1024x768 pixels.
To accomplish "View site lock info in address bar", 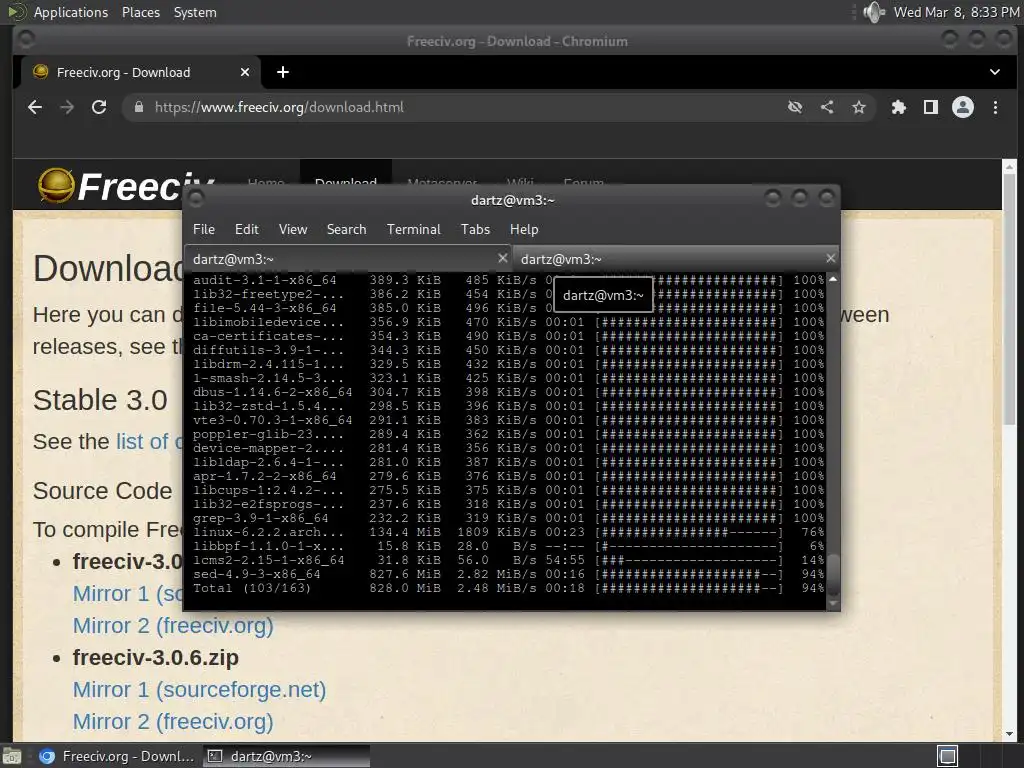I will [138, 107].
